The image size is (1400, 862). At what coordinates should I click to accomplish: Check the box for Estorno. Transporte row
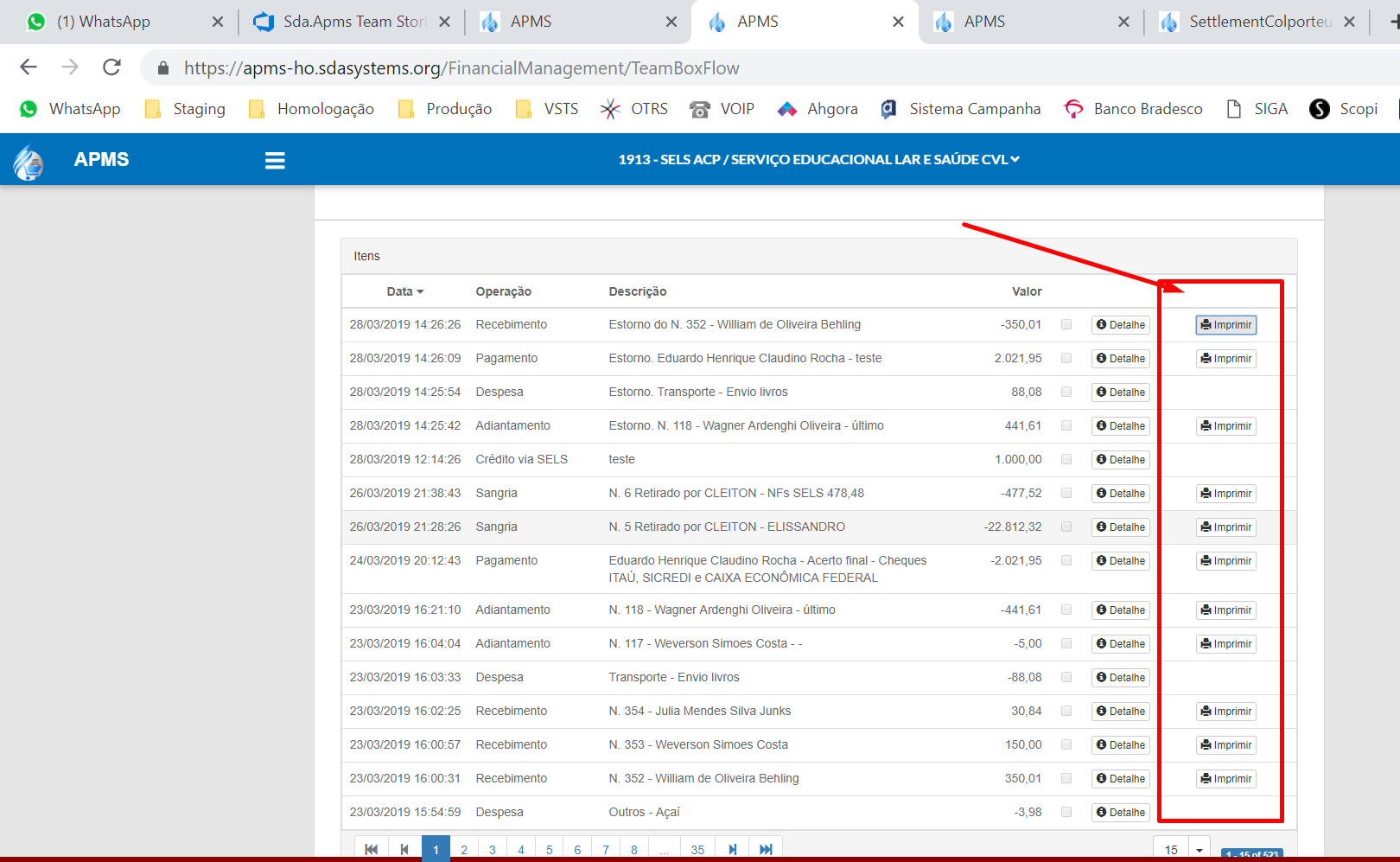pyautogui.click(x=1066, y=393)
